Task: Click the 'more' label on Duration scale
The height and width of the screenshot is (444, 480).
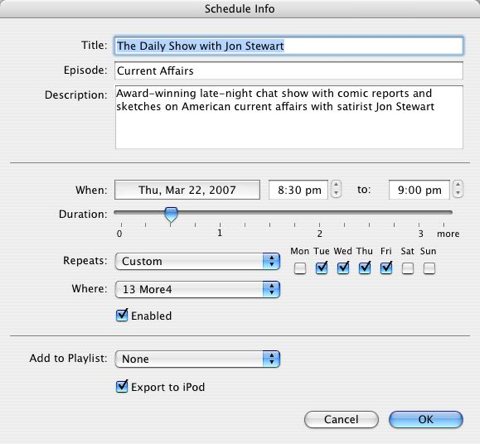Action: click(x=448, y=234)
